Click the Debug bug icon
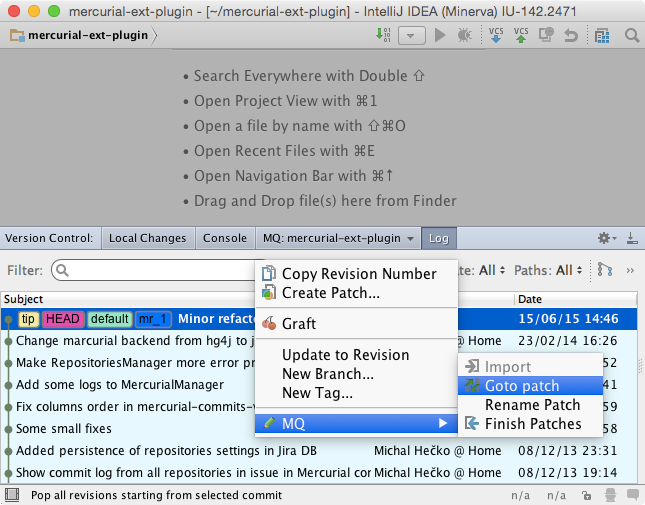The width and height of the screenshot is (645, 505). [465, 35]
